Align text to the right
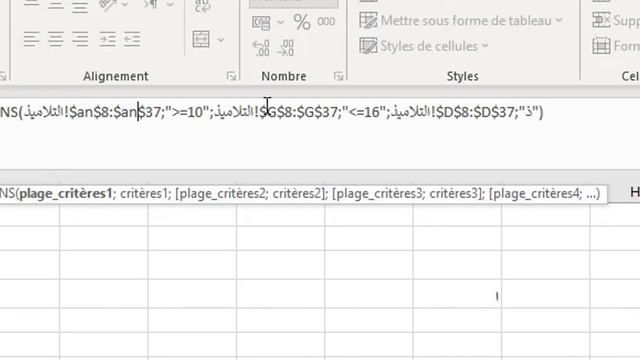The width and height of the screenshot is (640, 360). click(x=80, y=39)
